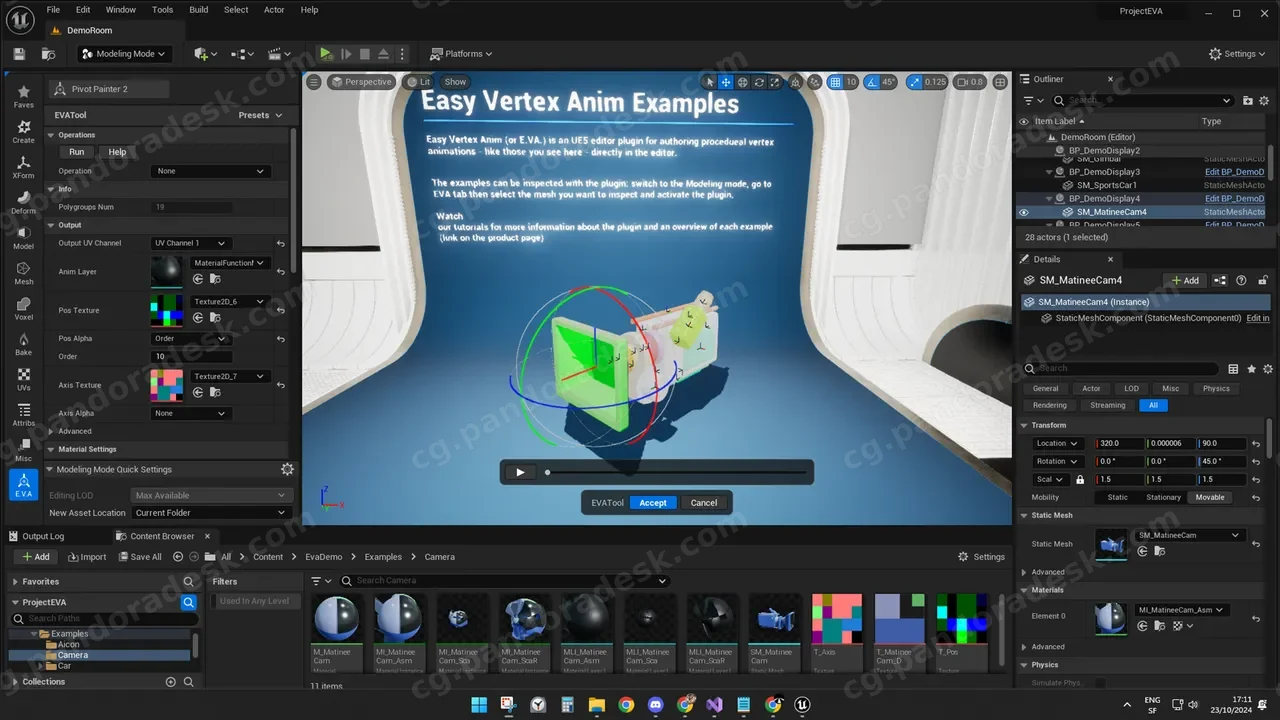Select the Create tool category
The height and width of the screenshot is (720, 1280).
[24, 131]
